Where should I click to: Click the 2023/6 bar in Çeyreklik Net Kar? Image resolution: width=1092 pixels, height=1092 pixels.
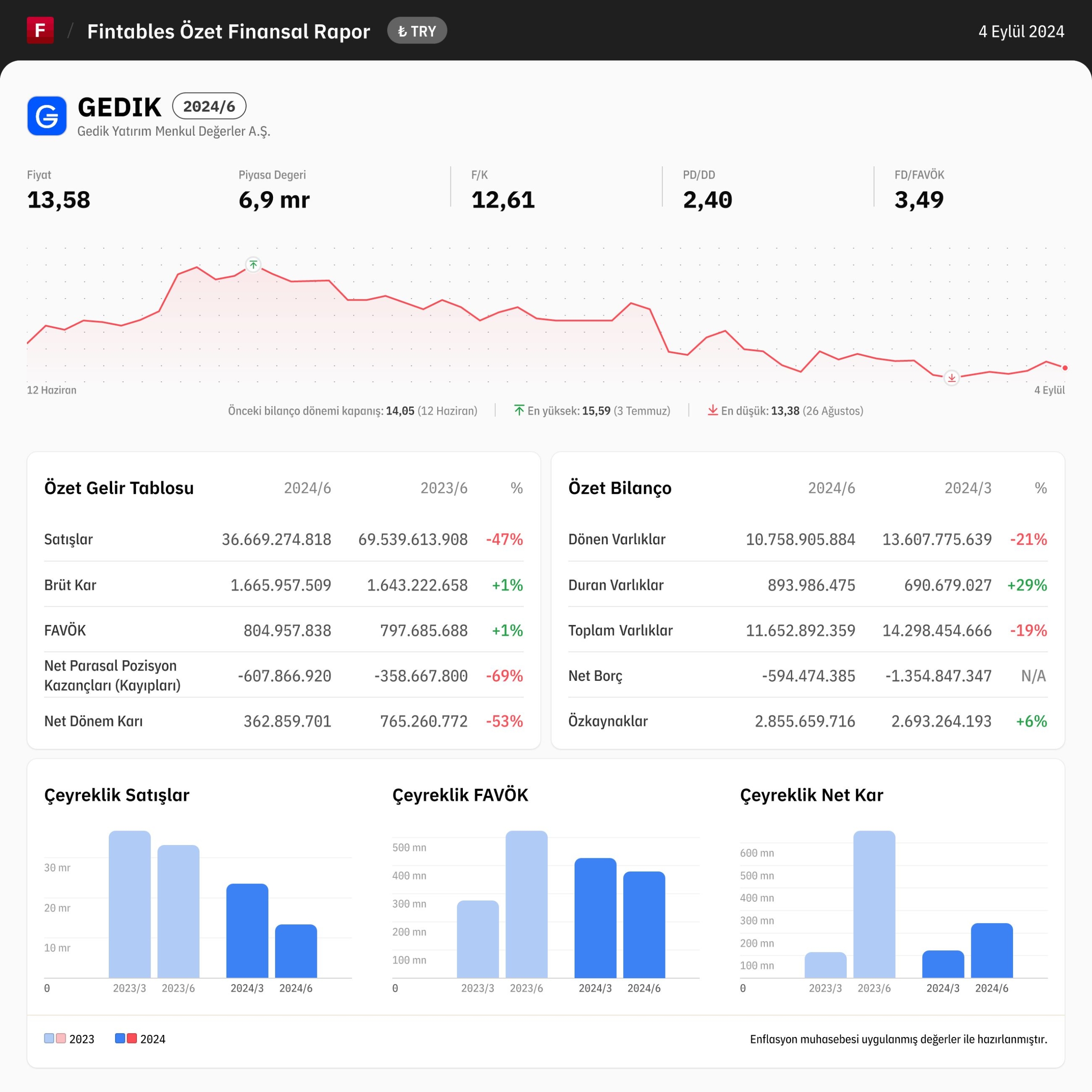pyautogui.click(x=874, y=904)
